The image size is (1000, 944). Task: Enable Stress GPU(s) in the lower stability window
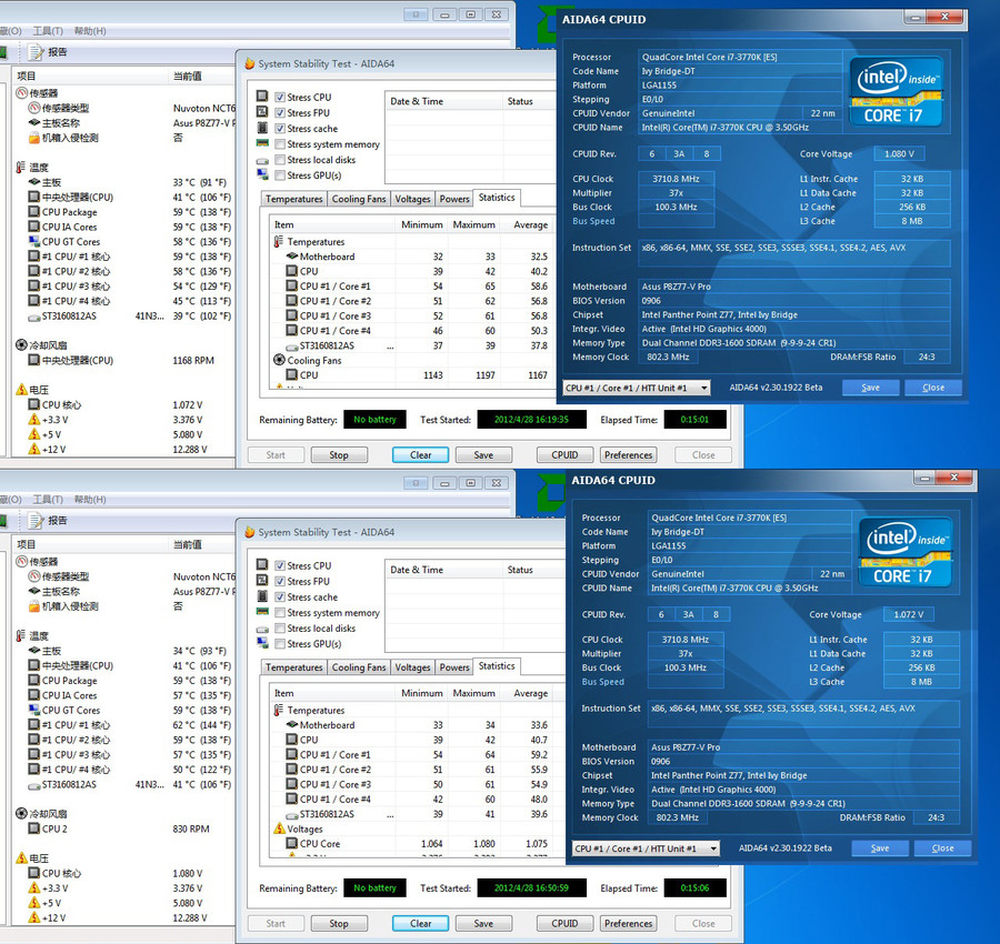coord(279,644)
